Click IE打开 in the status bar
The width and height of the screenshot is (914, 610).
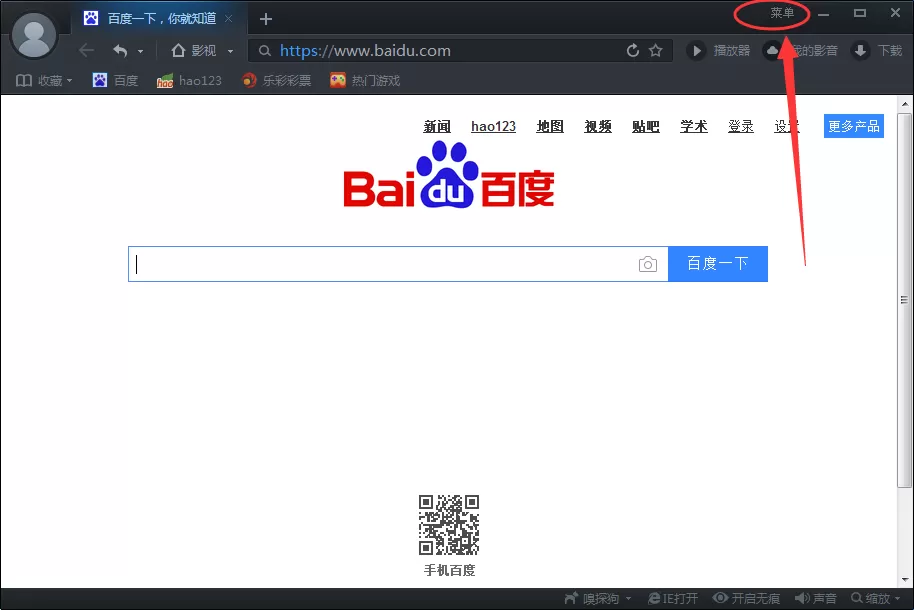point(673,598)
